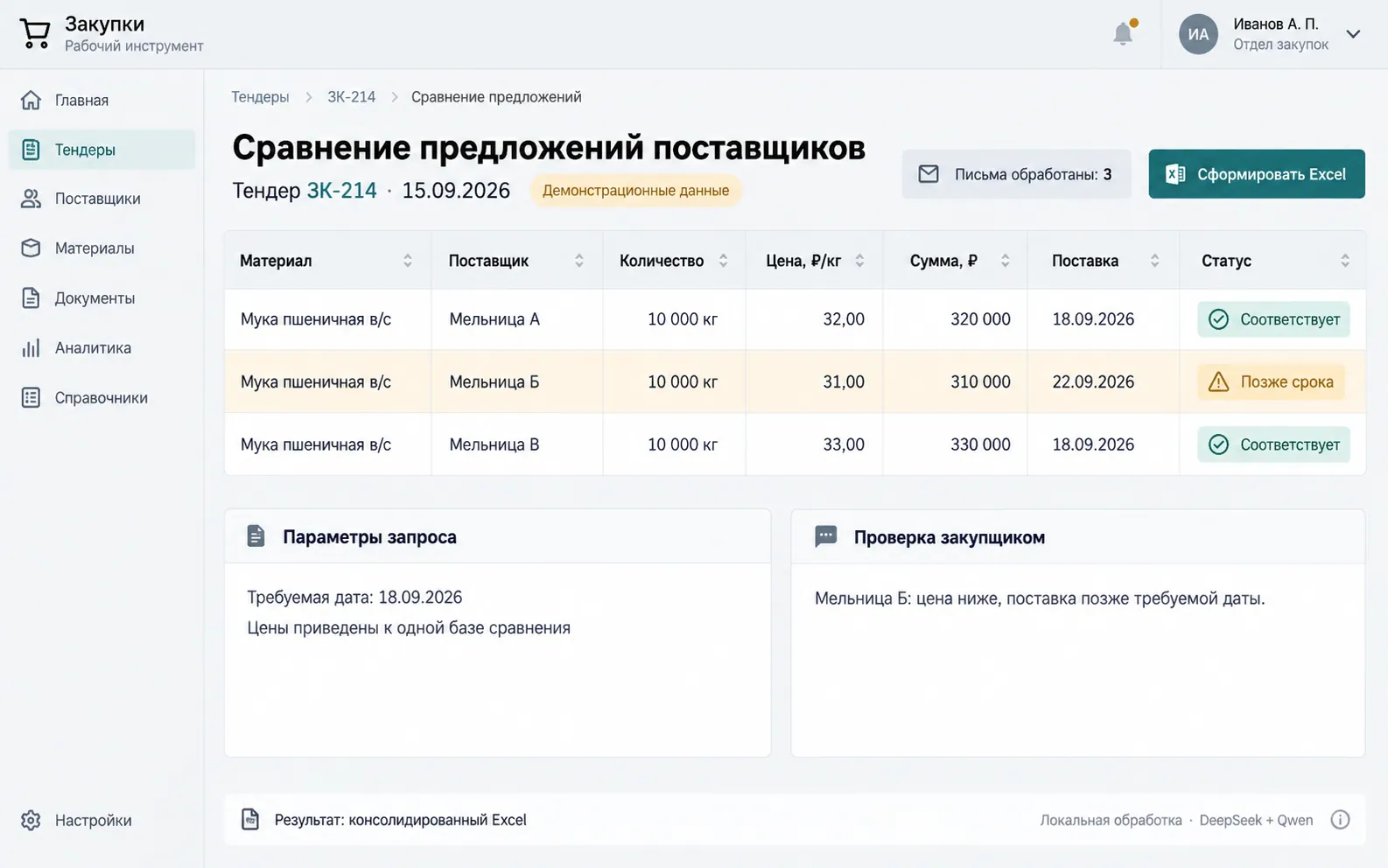1388x868 pixels.
Task: Click the price 31,00 cell
Action: 814,381
